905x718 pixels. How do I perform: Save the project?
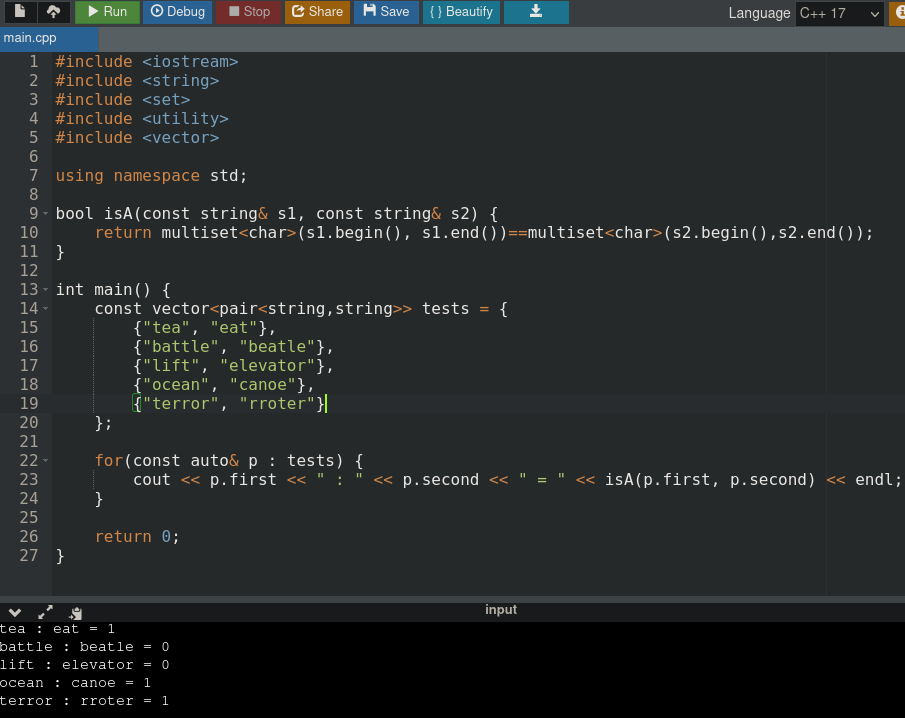pos(386,12)
